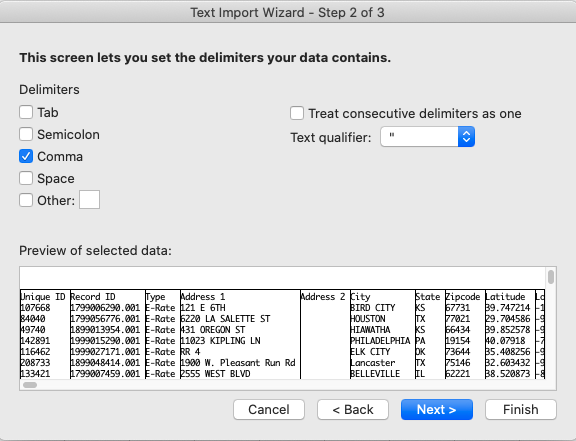The image size is (576, 441).
Task: Enable Treat consecutive delimiters as one
Action: pos(297,113)
